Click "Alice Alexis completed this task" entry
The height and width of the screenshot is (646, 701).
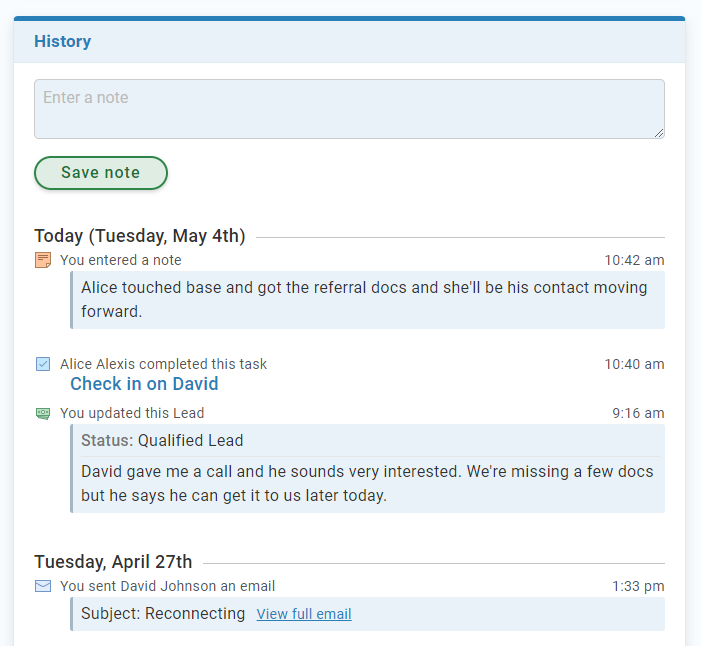(163, 364)
